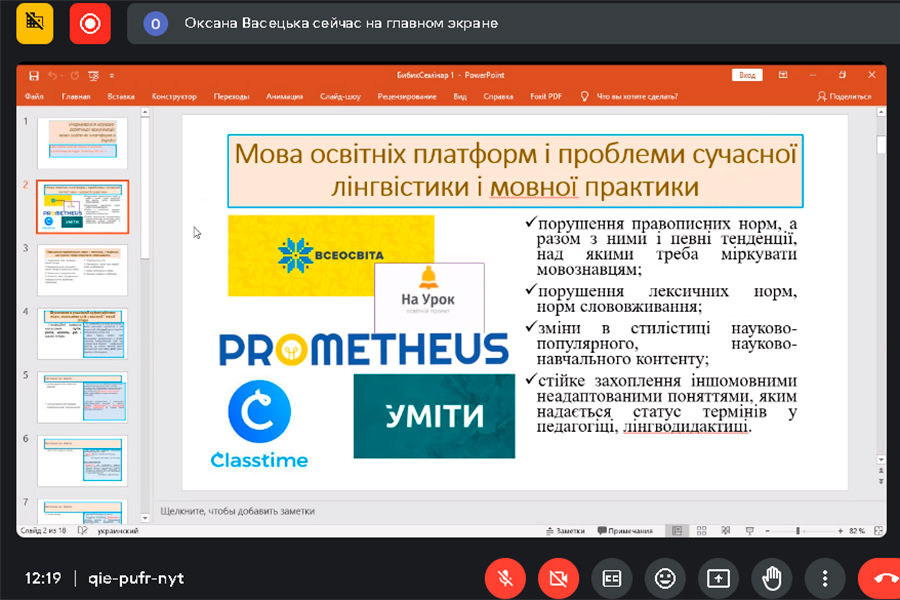The height and width of the screenshot is (600, 900).
Task: Click the notes field 'Щелкните, чтобы добавить заметки'
Action: tap(238, 511)
